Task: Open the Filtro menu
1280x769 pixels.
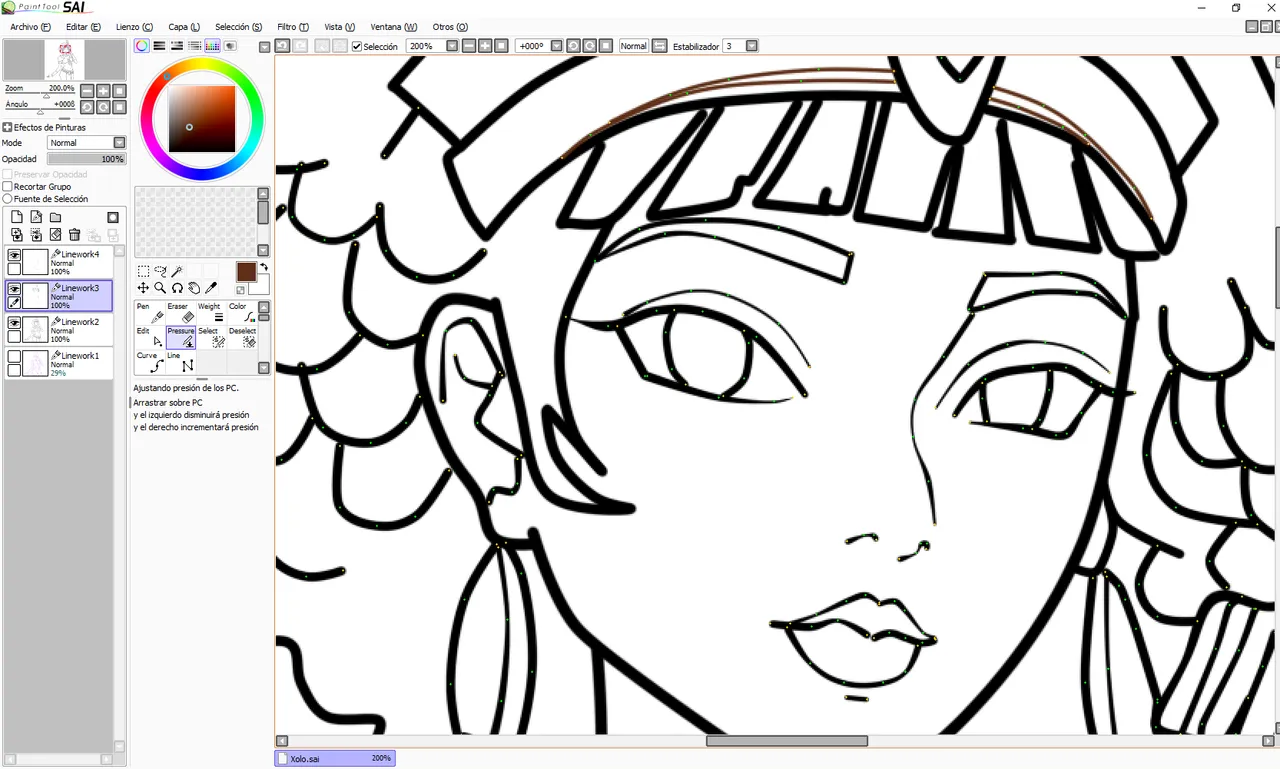Action: point(293,27)
